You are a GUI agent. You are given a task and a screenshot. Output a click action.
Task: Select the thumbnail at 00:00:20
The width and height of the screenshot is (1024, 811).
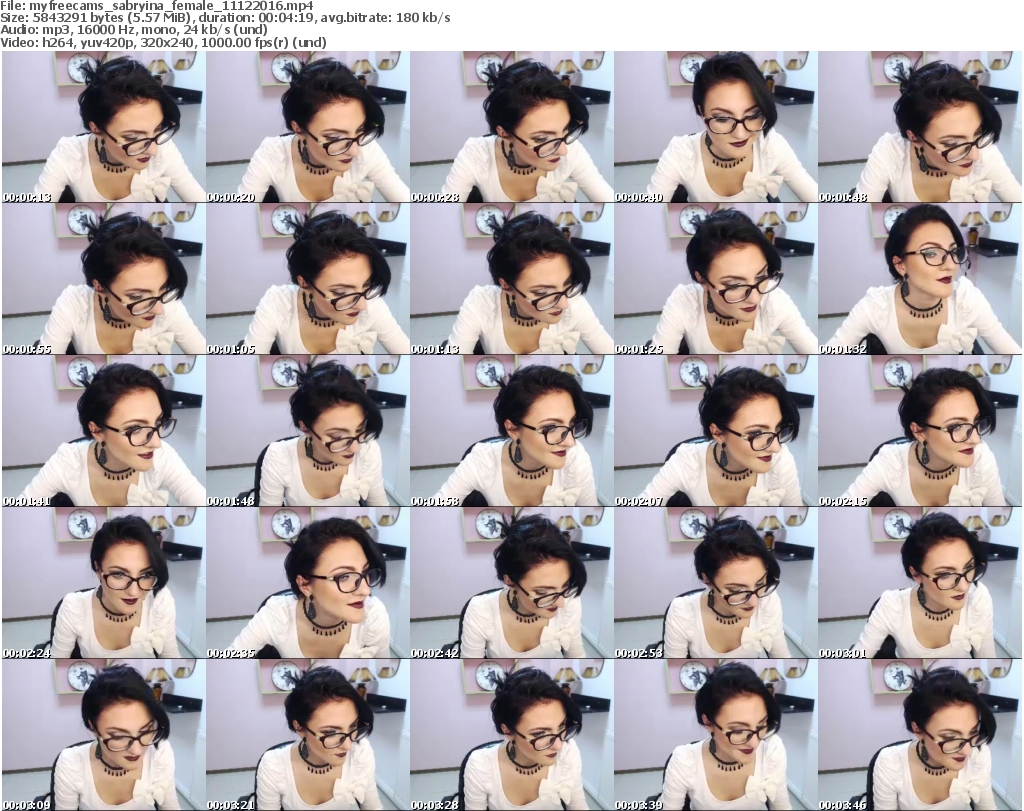308,127
